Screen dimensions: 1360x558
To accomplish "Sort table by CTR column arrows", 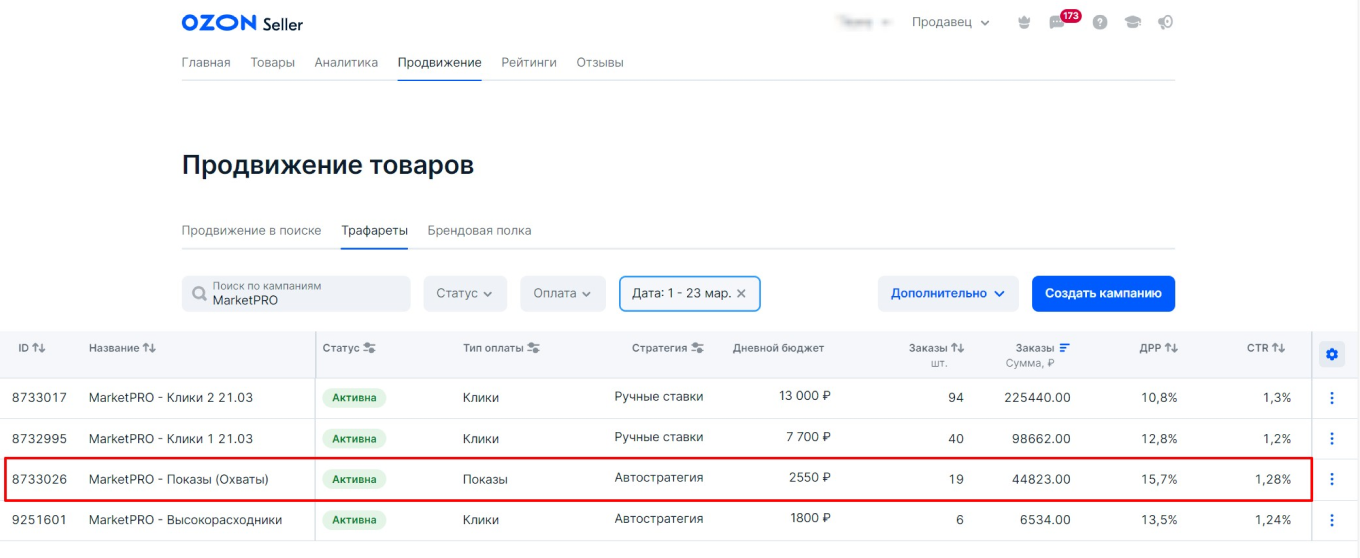I will click(x=1278, y=348).
